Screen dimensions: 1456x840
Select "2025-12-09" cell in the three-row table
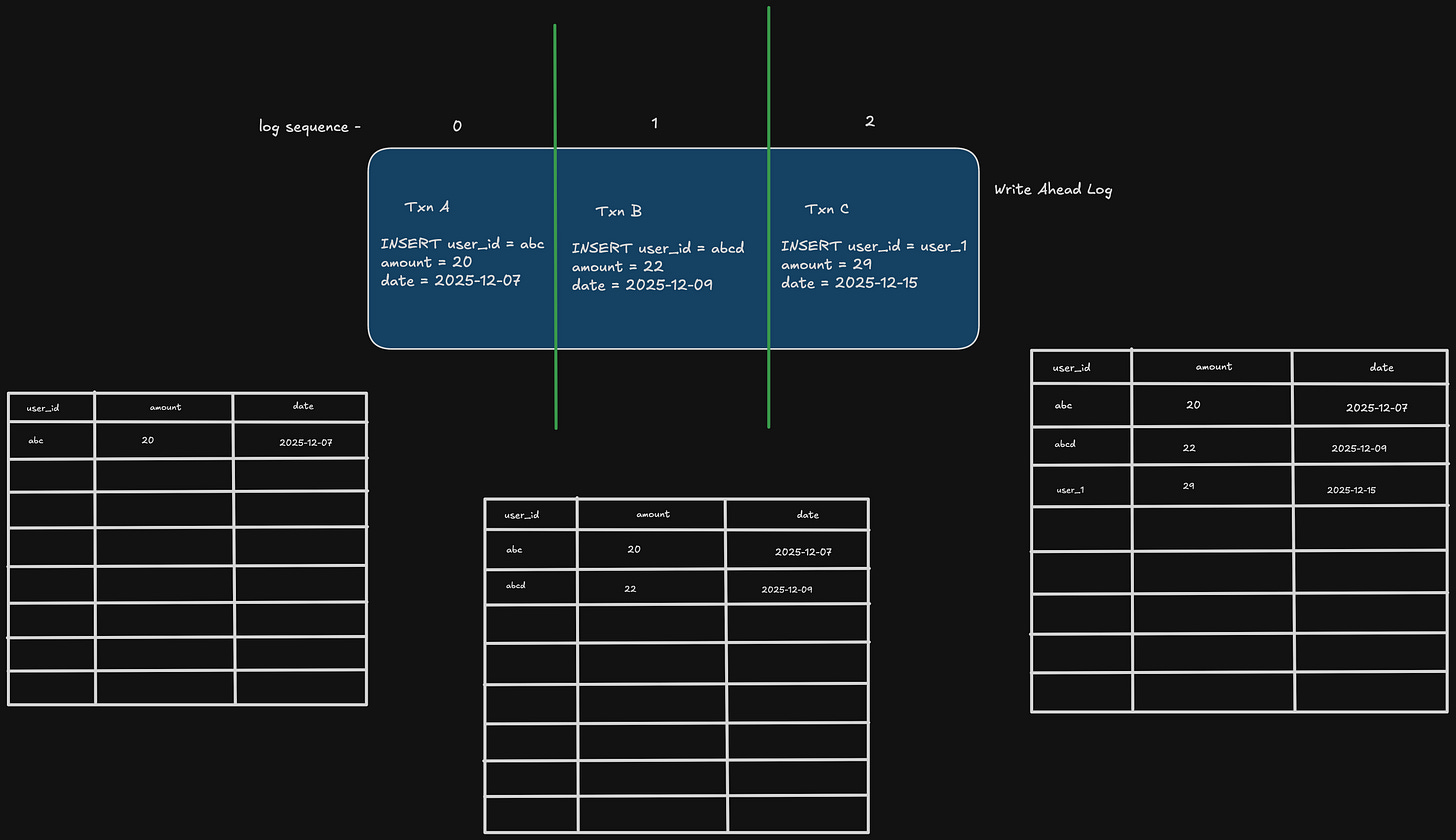coord(1359,449)
